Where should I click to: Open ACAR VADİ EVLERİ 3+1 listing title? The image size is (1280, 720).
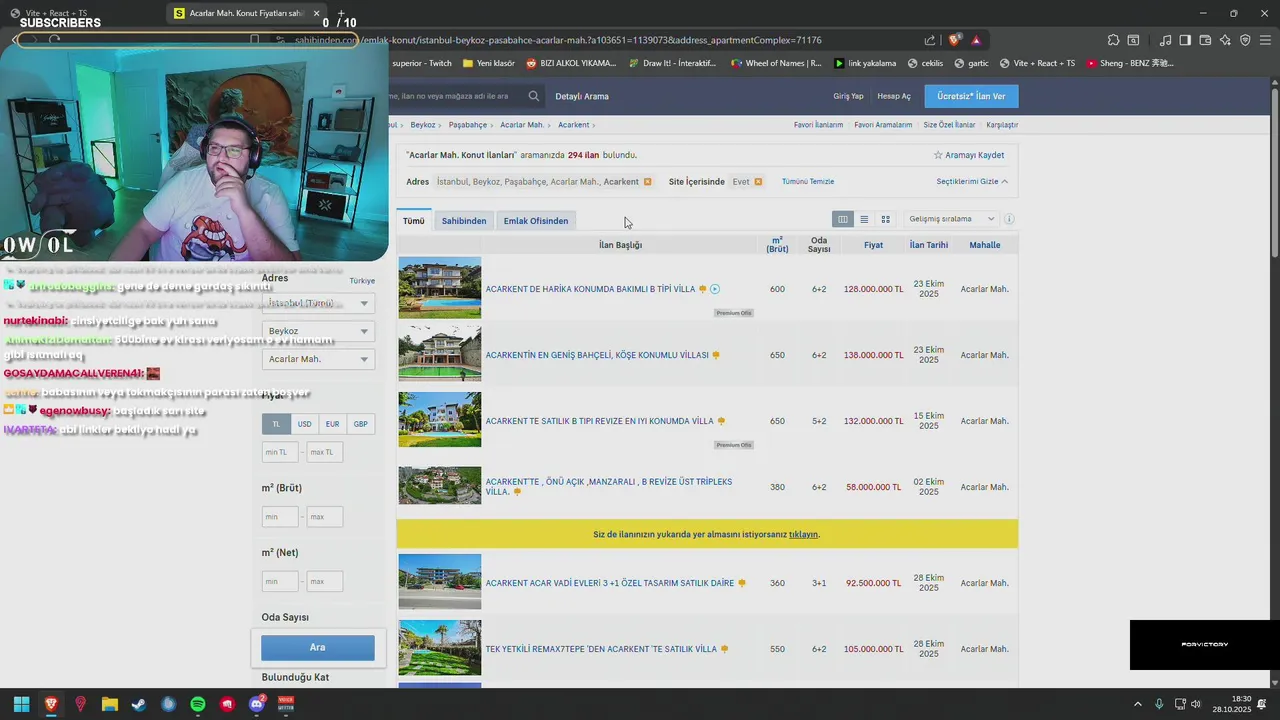pyautogui.click(x=610, y=583)
